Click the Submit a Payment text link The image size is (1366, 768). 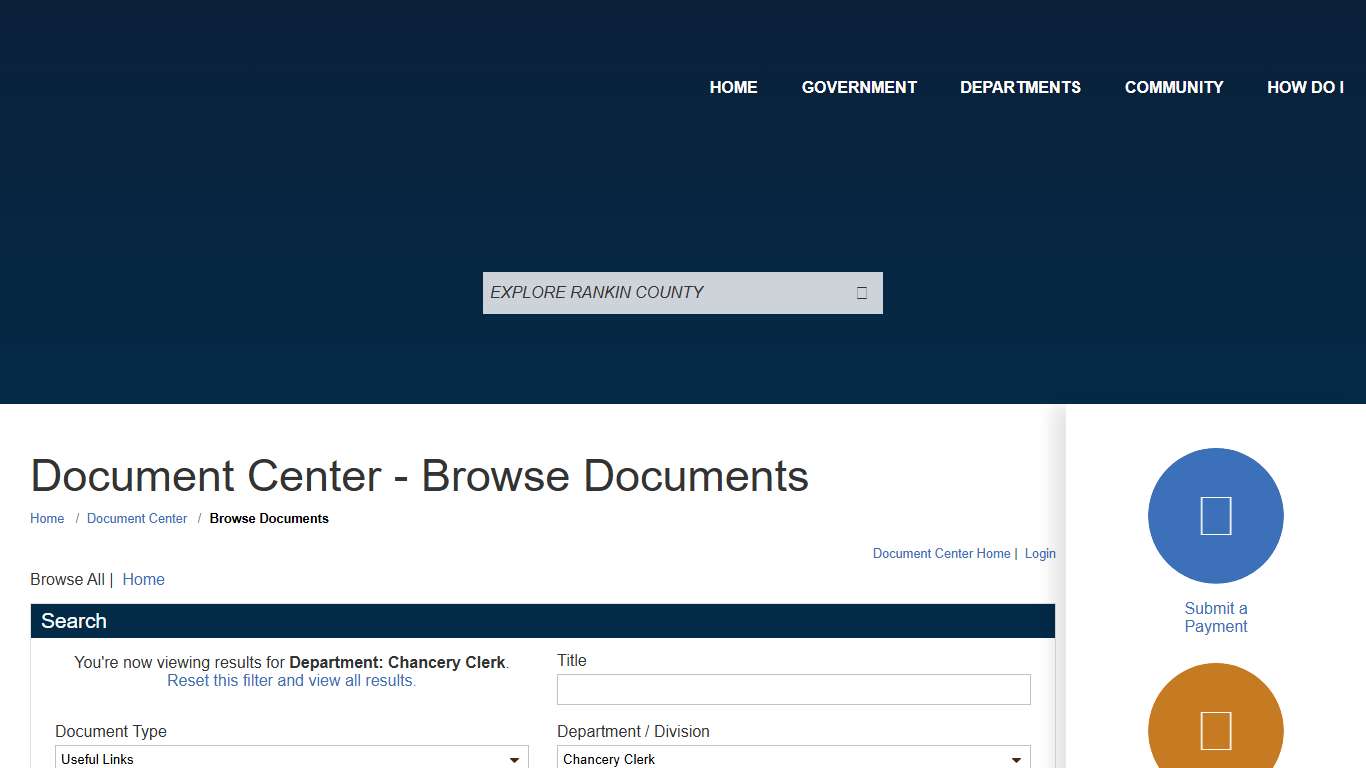1215,617
